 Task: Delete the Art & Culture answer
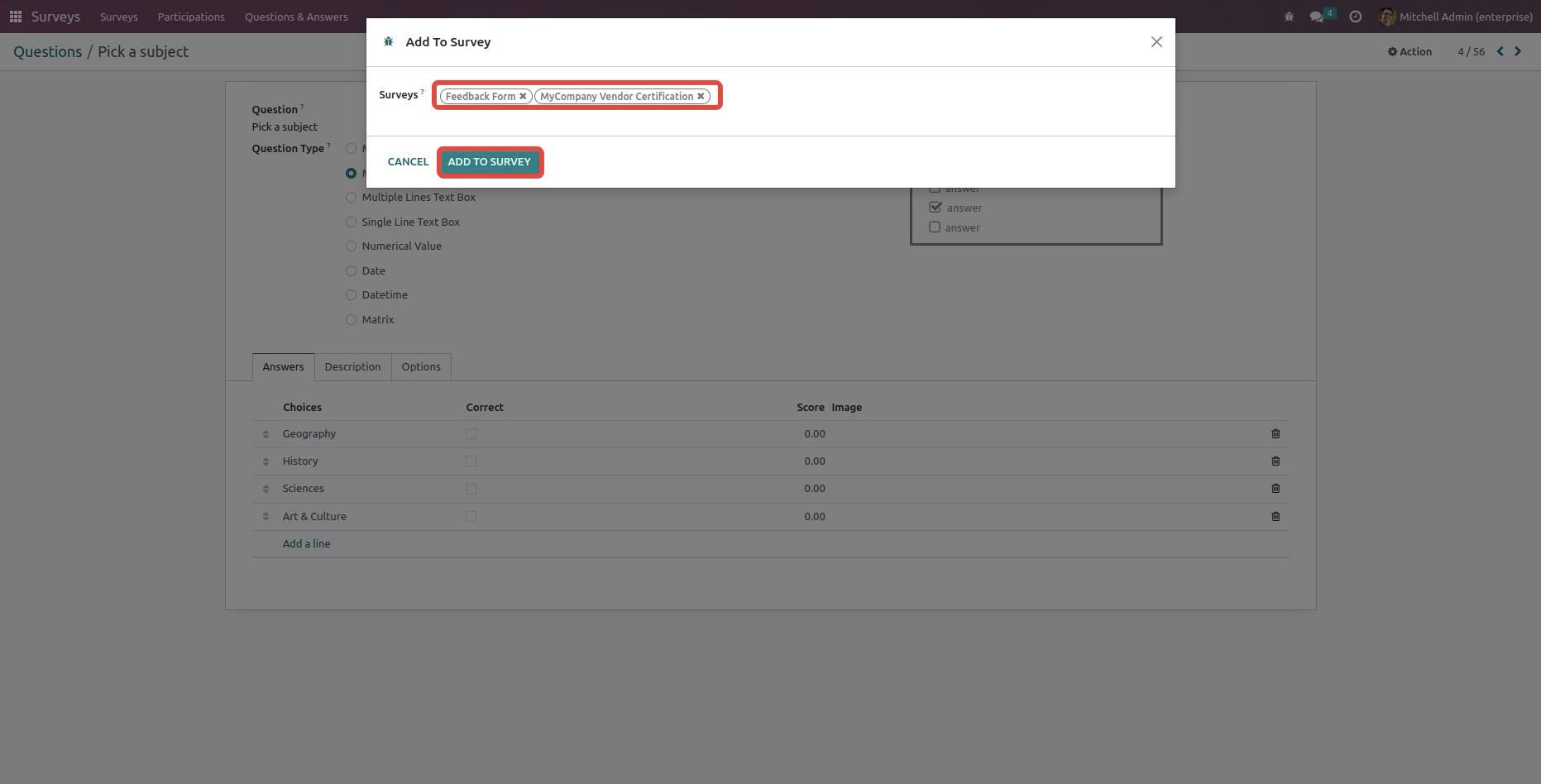coord(1275,517)
